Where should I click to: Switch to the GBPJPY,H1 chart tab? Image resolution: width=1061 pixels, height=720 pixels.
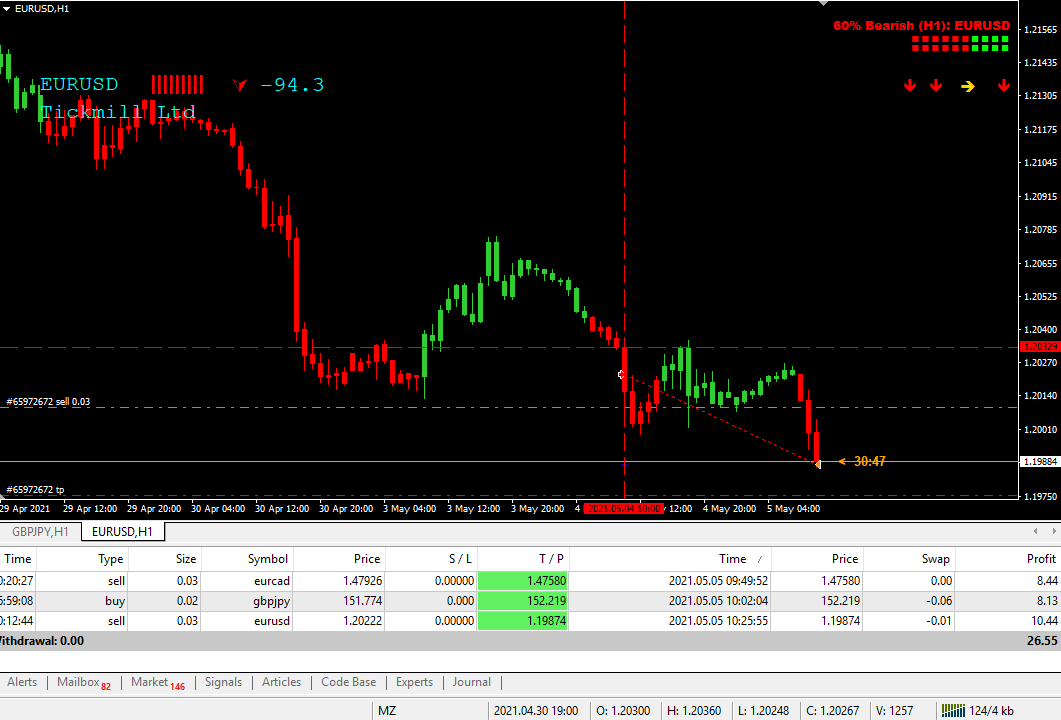41,532
